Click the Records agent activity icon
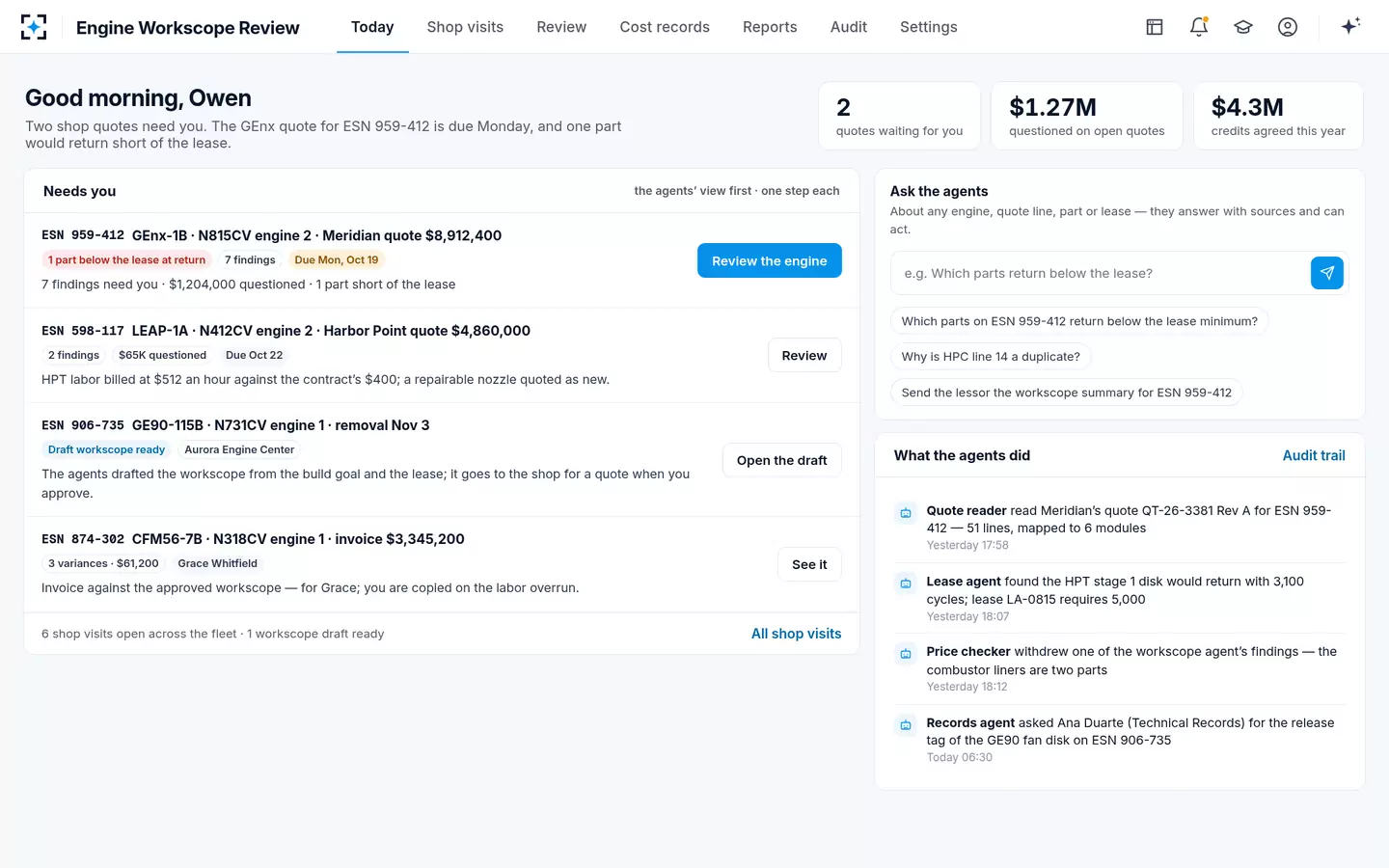The width and height of the screenshot is (1389, 868). pos(906,725)
